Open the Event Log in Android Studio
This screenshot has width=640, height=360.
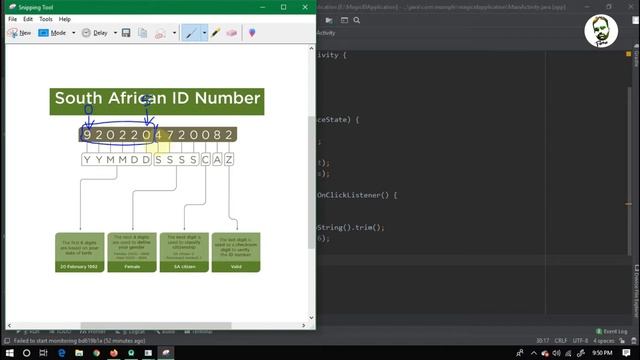pos(611,331)
